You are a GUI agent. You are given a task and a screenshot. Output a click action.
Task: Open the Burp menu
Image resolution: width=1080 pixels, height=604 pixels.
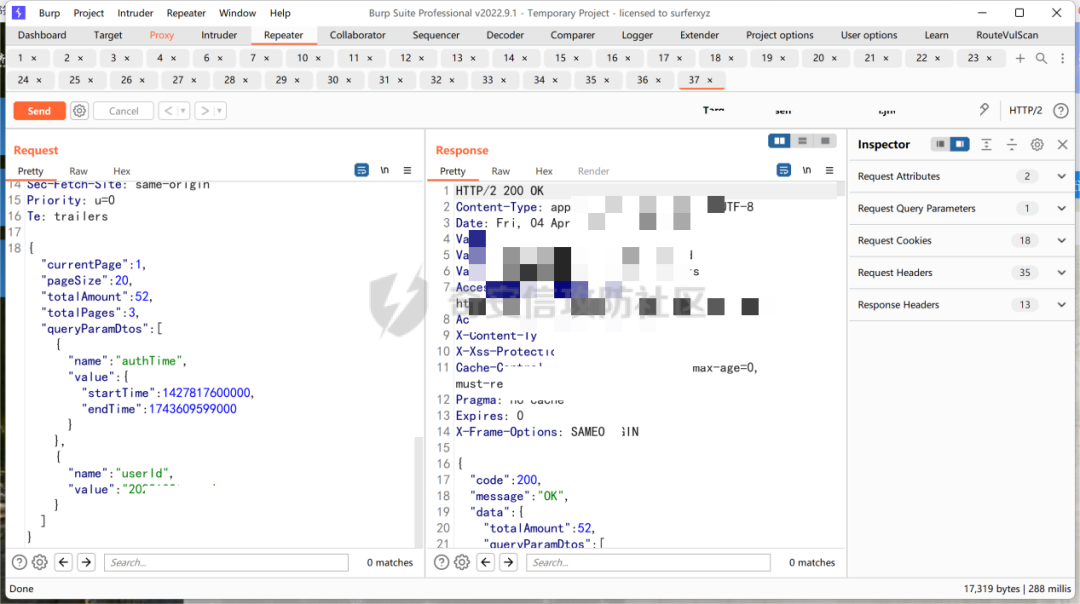(x=49, y=13)
